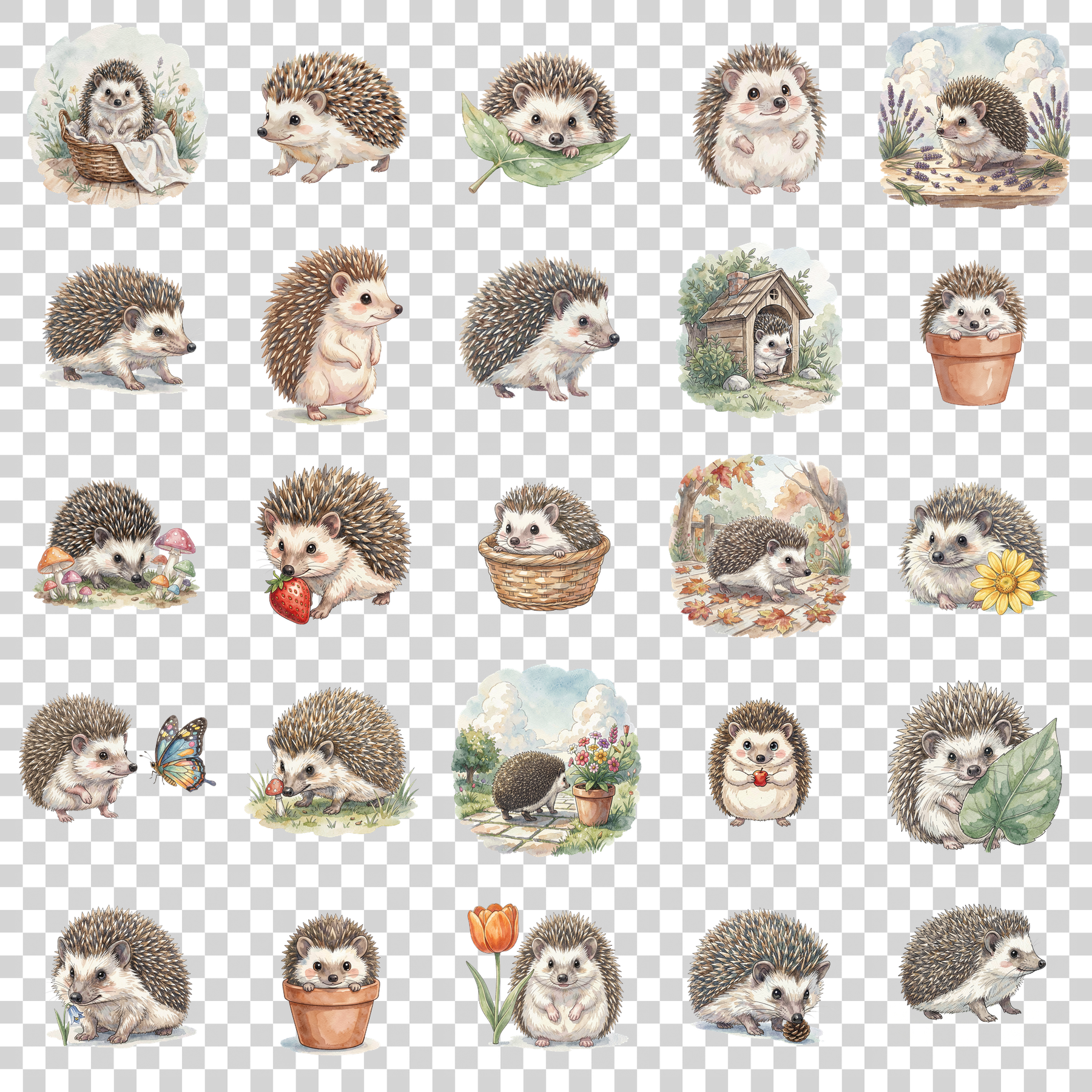1092x1092 pixels.
Task: Pick the plain hedgehog walking toward the left
Action: (331, 118)
